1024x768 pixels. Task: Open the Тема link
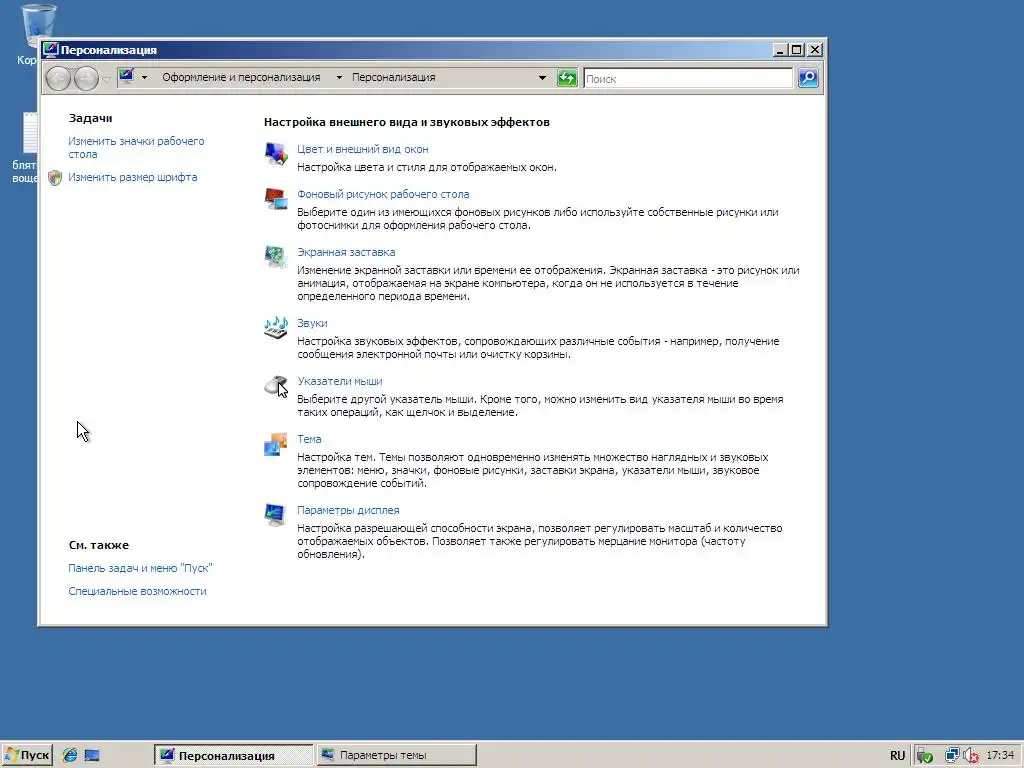point(309,440)
